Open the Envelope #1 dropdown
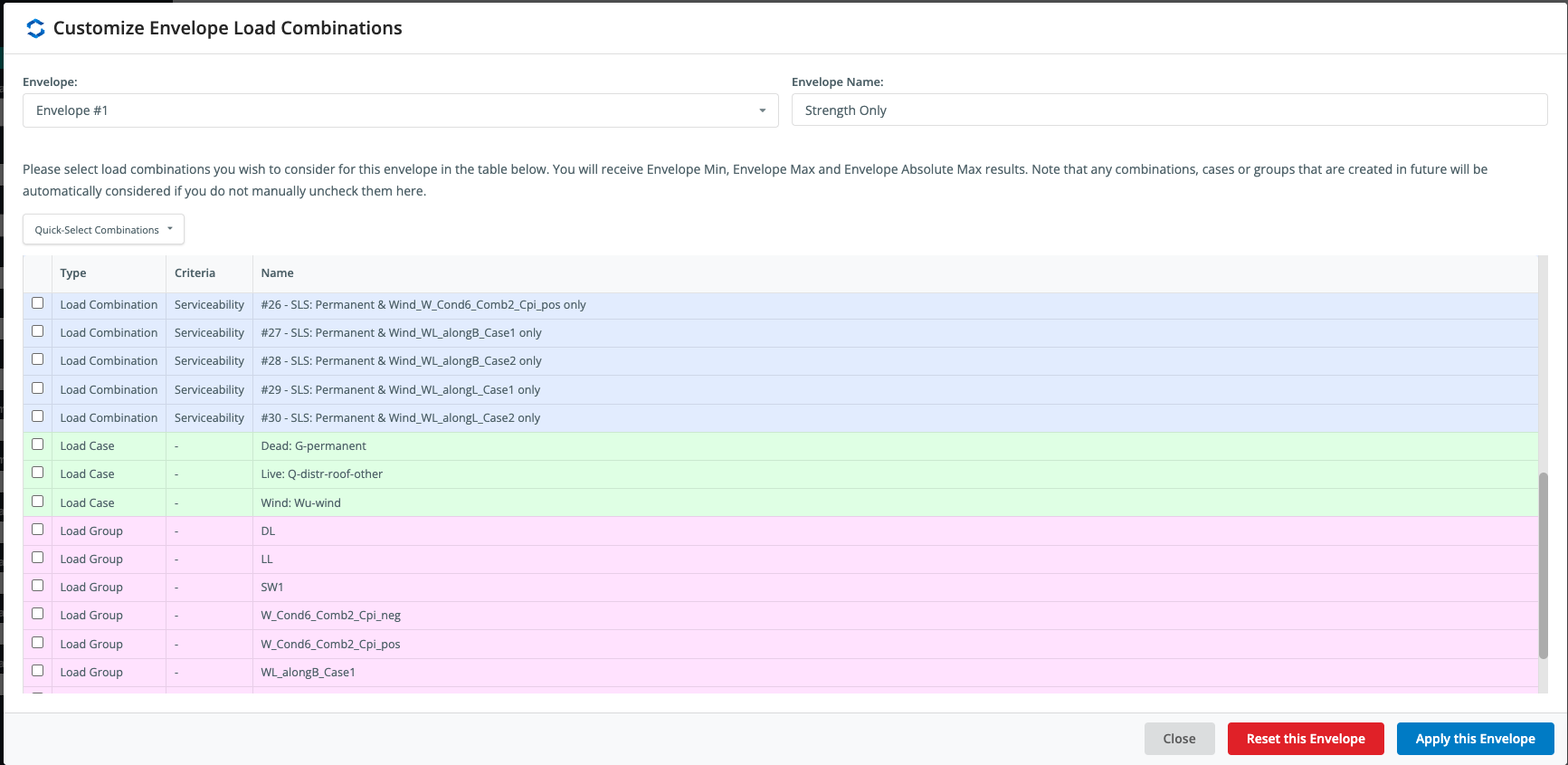The image size is (1568, 765). pos(400,110)
